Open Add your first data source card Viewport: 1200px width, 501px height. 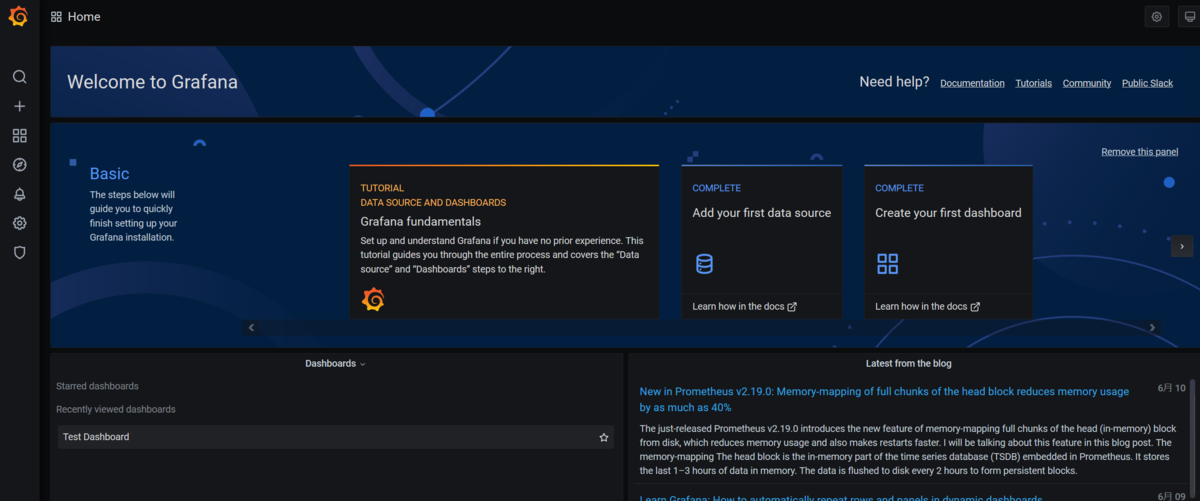pyautogui.click(x=762, y=242)
